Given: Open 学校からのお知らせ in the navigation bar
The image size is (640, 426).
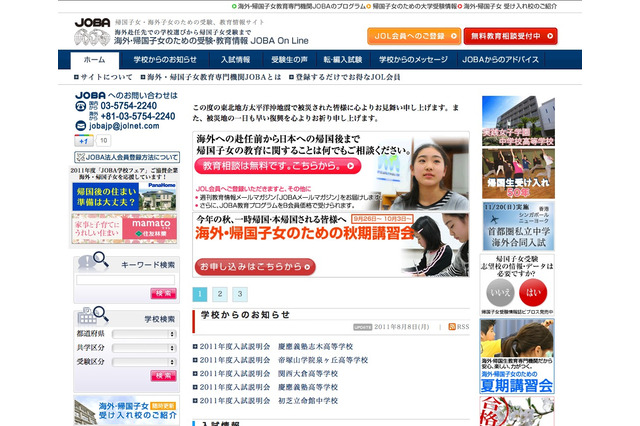Looking at the screenshot, I should [x=165, y=60].
